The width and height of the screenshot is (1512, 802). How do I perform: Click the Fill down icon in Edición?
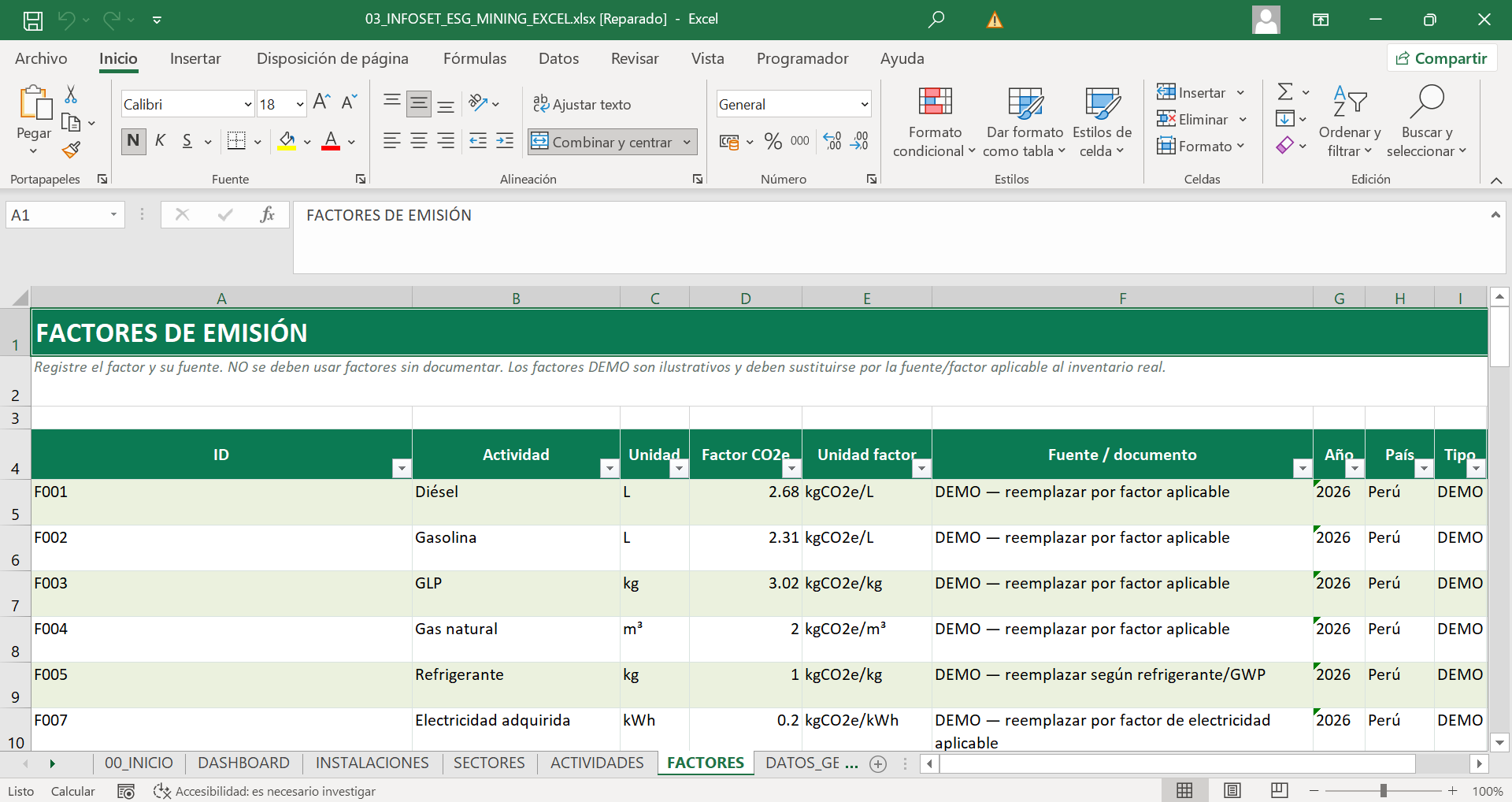[1285, 119]
